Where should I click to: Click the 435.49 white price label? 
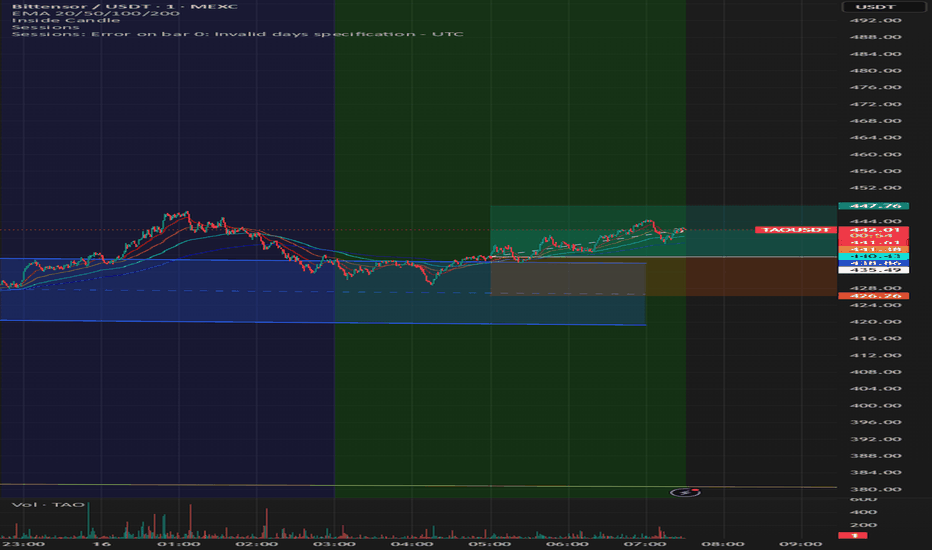tap(873, 270)
